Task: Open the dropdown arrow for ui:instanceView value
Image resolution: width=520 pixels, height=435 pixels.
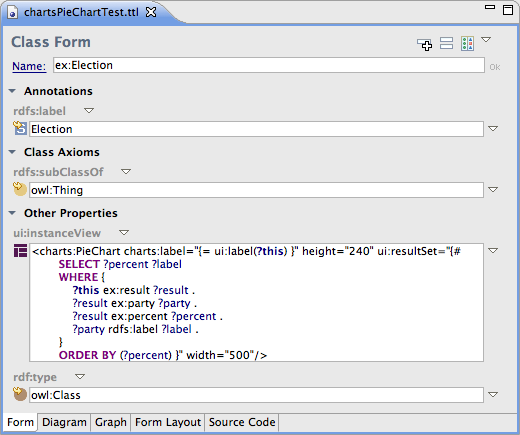Action: [493, 250]
